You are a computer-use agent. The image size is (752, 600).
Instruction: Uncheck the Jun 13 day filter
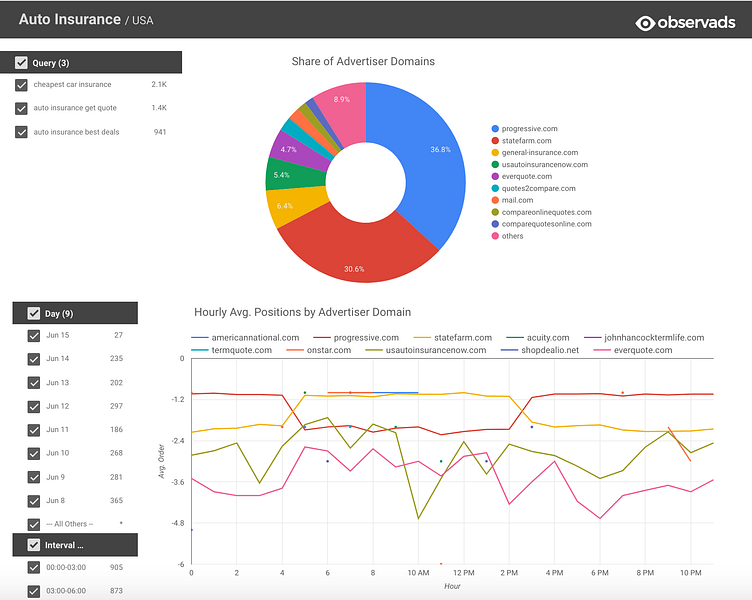(34, 383)
